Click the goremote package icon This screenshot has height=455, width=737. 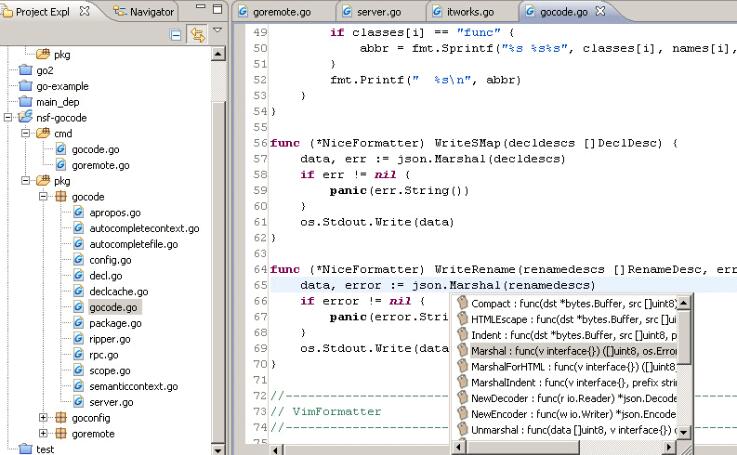61,433
